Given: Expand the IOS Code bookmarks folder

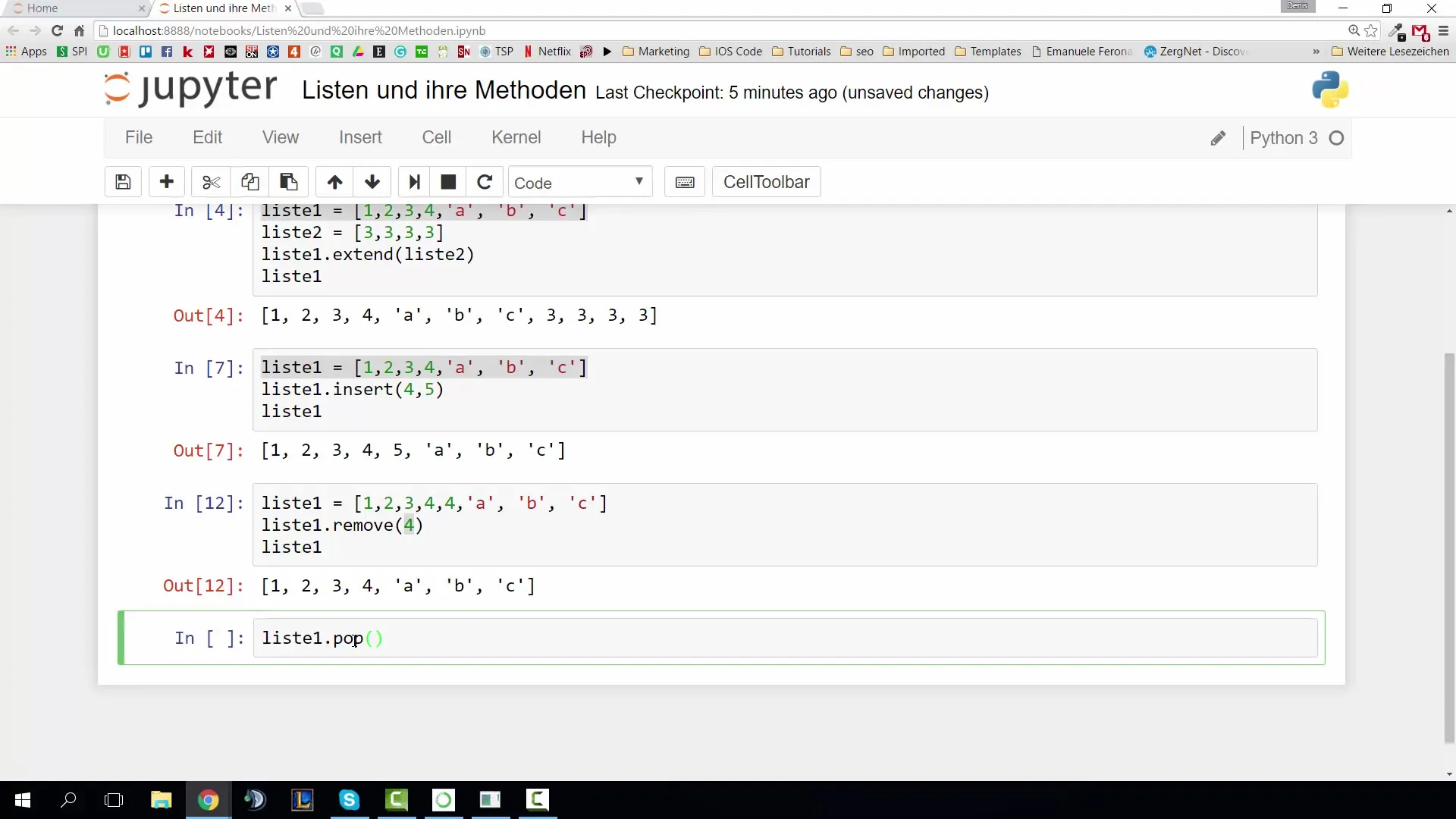Looking at the screenshot, I should 731,52.
